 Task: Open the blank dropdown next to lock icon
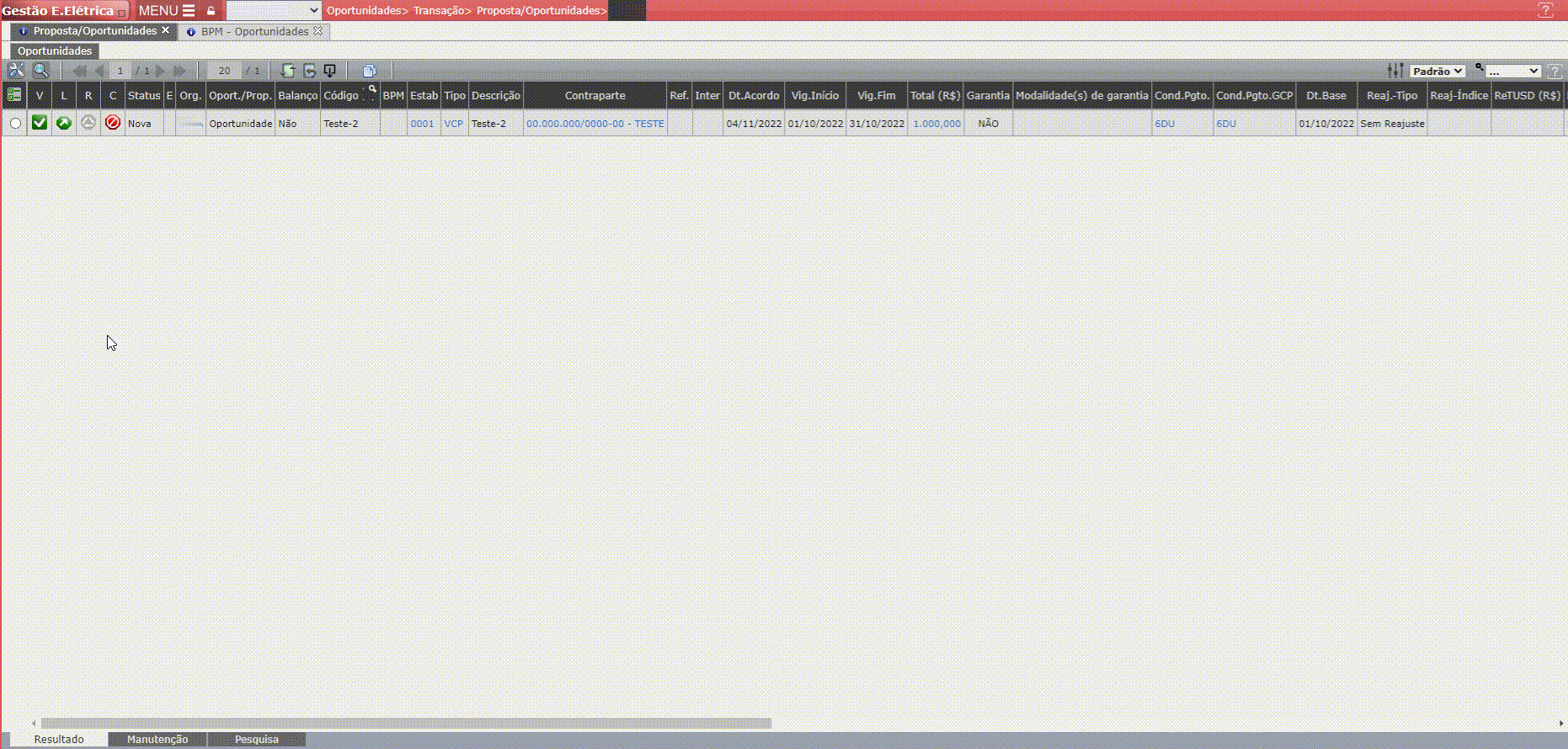tap(274, 10)
